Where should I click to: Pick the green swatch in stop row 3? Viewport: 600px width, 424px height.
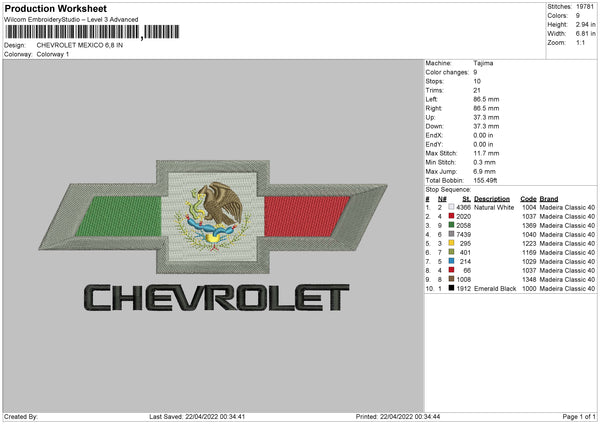(x=452, y=225)
